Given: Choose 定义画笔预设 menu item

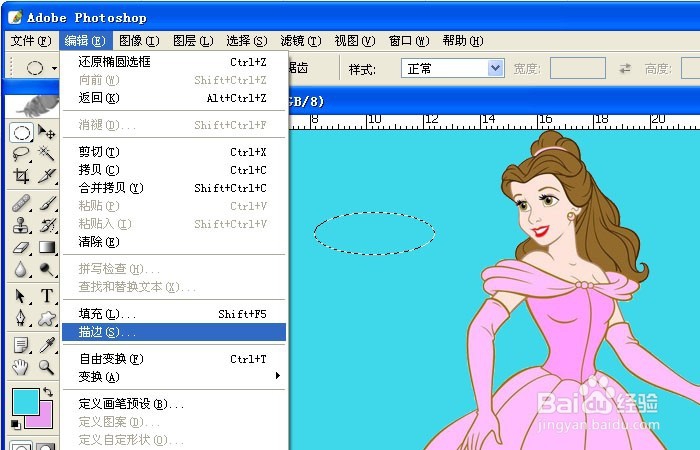Looking at the screenshot, I should point(174,404).
